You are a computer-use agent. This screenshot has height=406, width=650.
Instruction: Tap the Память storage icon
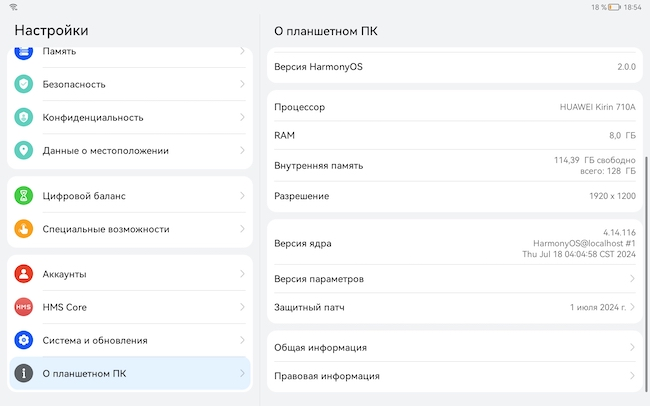(x=24, y=53)
